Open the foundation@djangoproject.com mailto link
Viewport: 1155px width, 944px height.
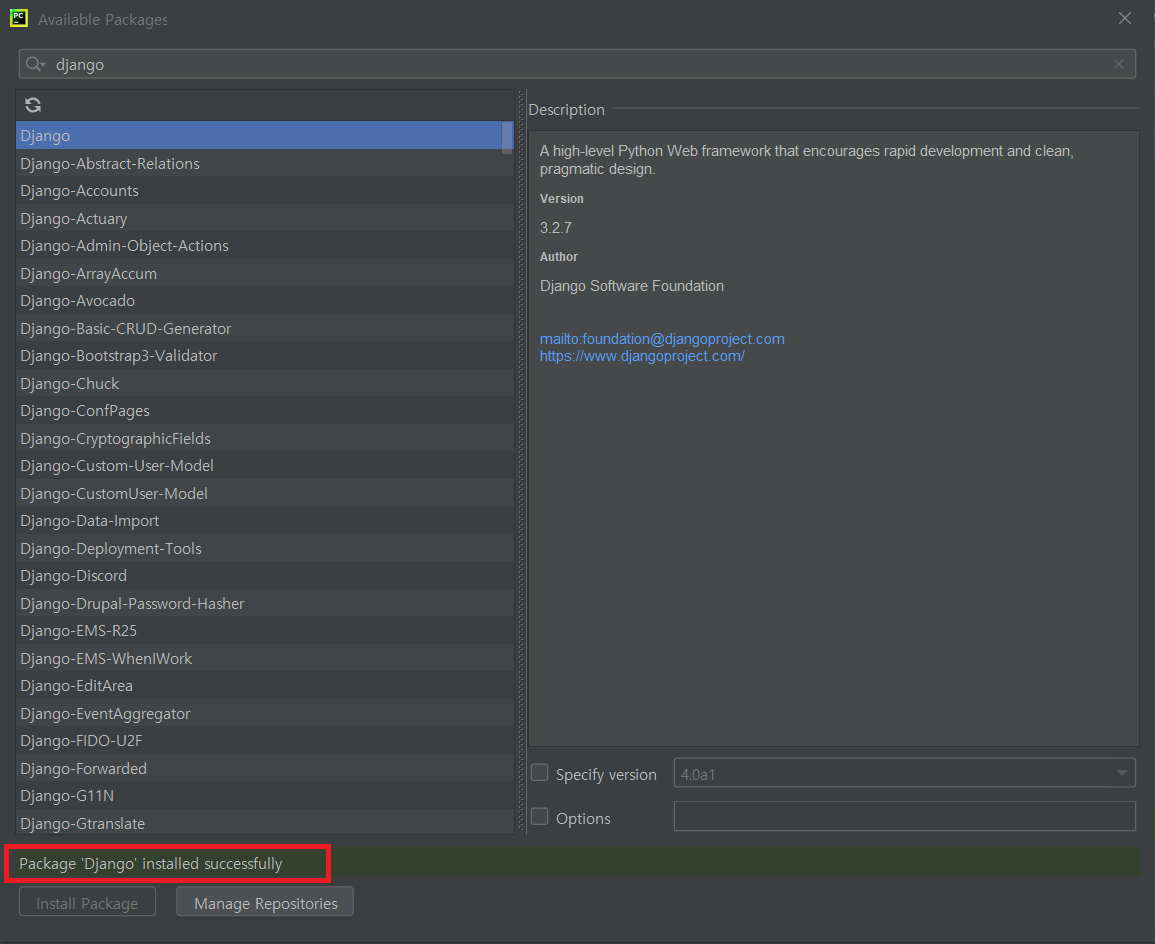tap(661, 339)
